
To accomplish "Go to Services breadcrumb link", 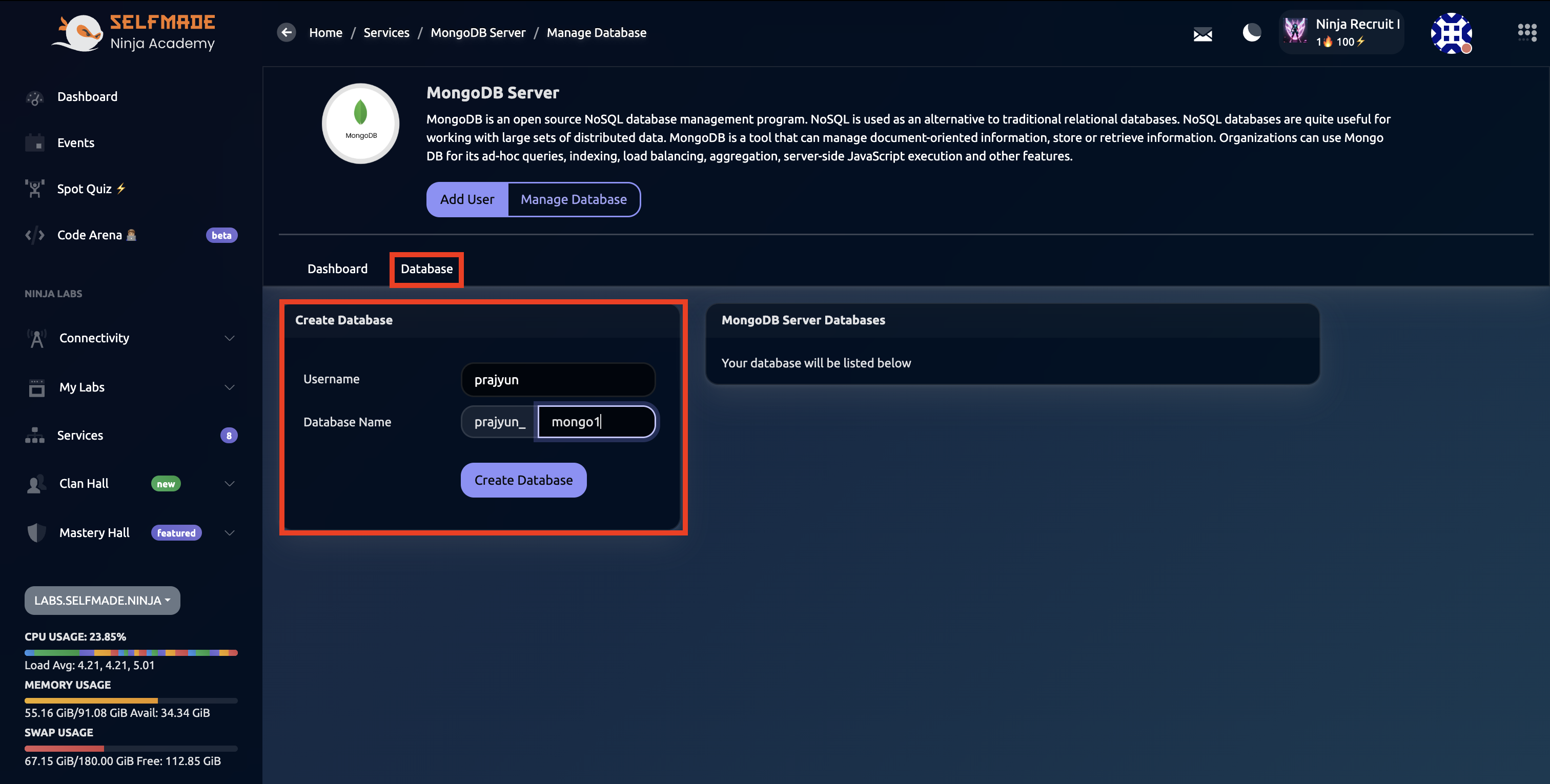I will click(386, 32).
